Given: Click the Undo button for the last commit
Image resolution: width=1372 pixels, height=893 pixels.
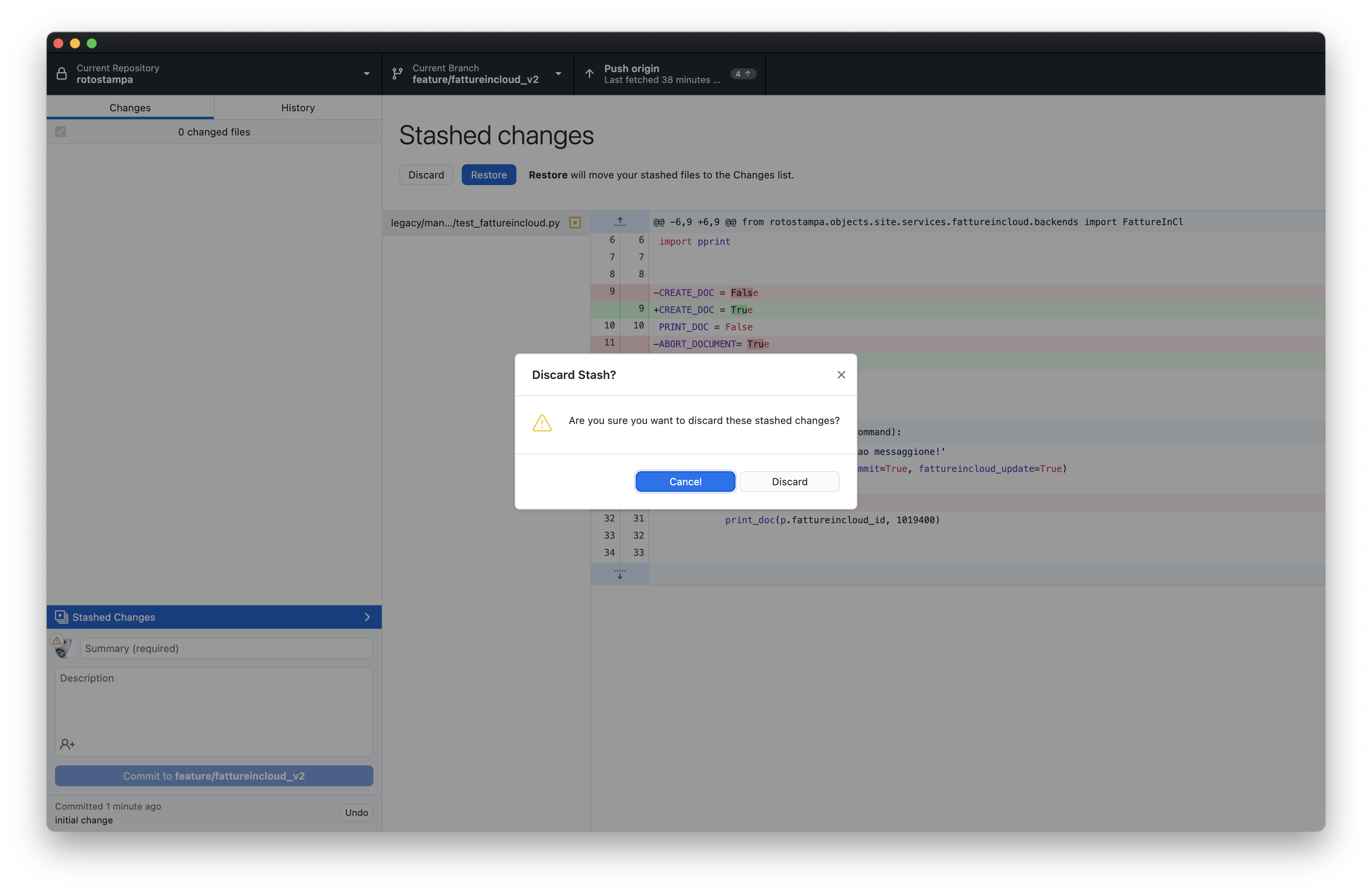Looking at the screenshot, I should click(356, 812).
